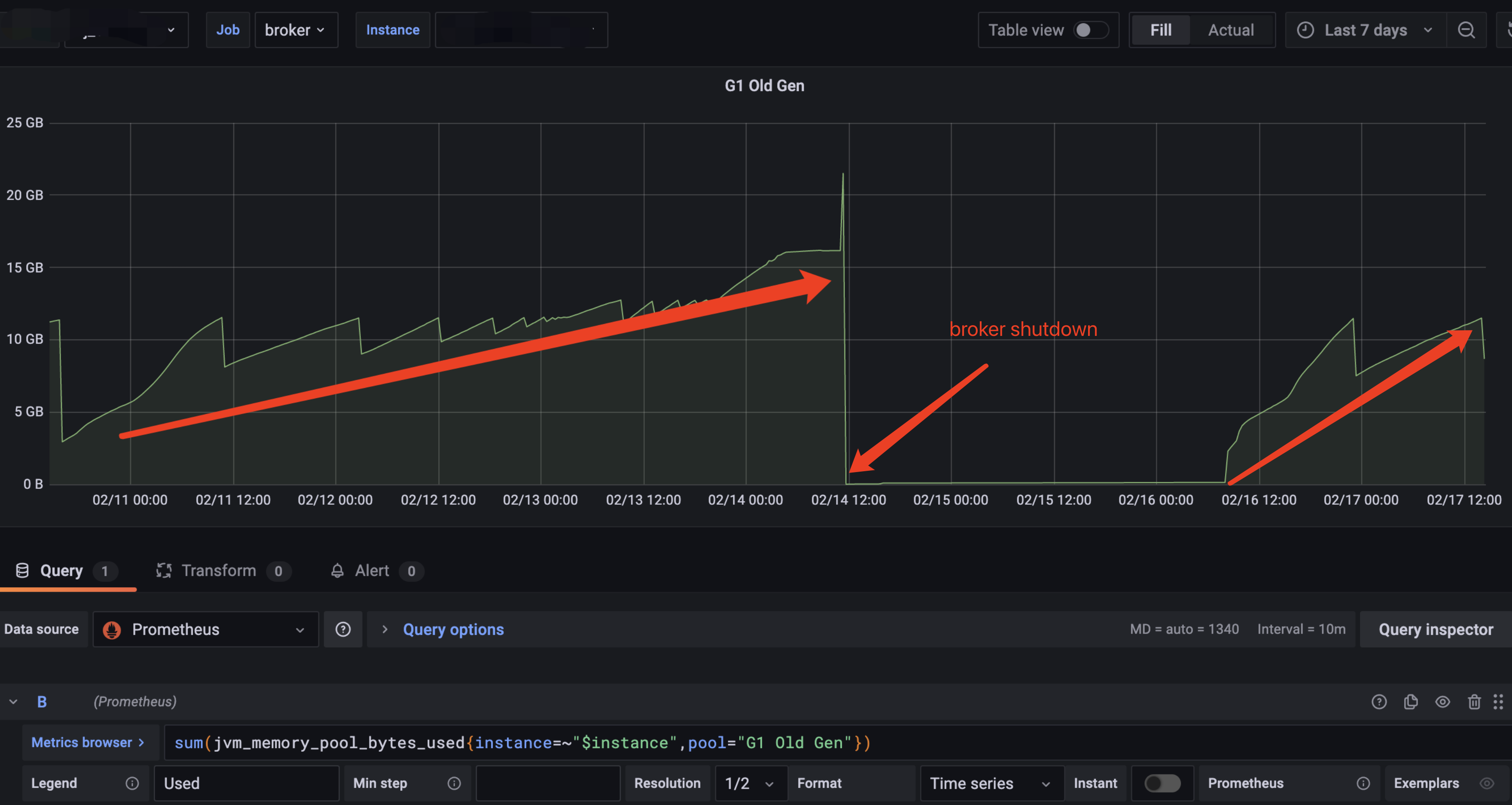Click Prometheus info icon in options row
Image resolution: width=1512 pixels, height=805 pixels.
tap(1363, 783)
